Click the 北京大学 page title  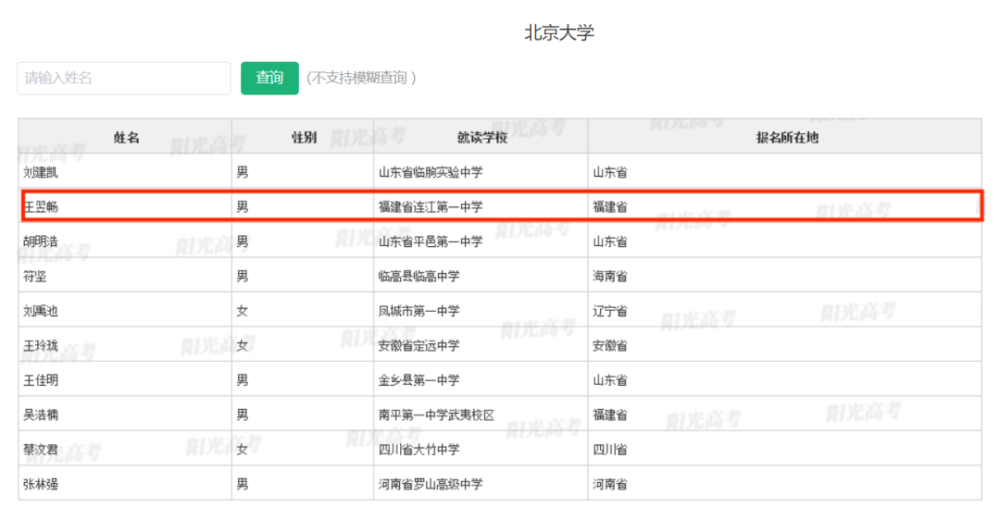pyautogui.click(x=559, y=33)
